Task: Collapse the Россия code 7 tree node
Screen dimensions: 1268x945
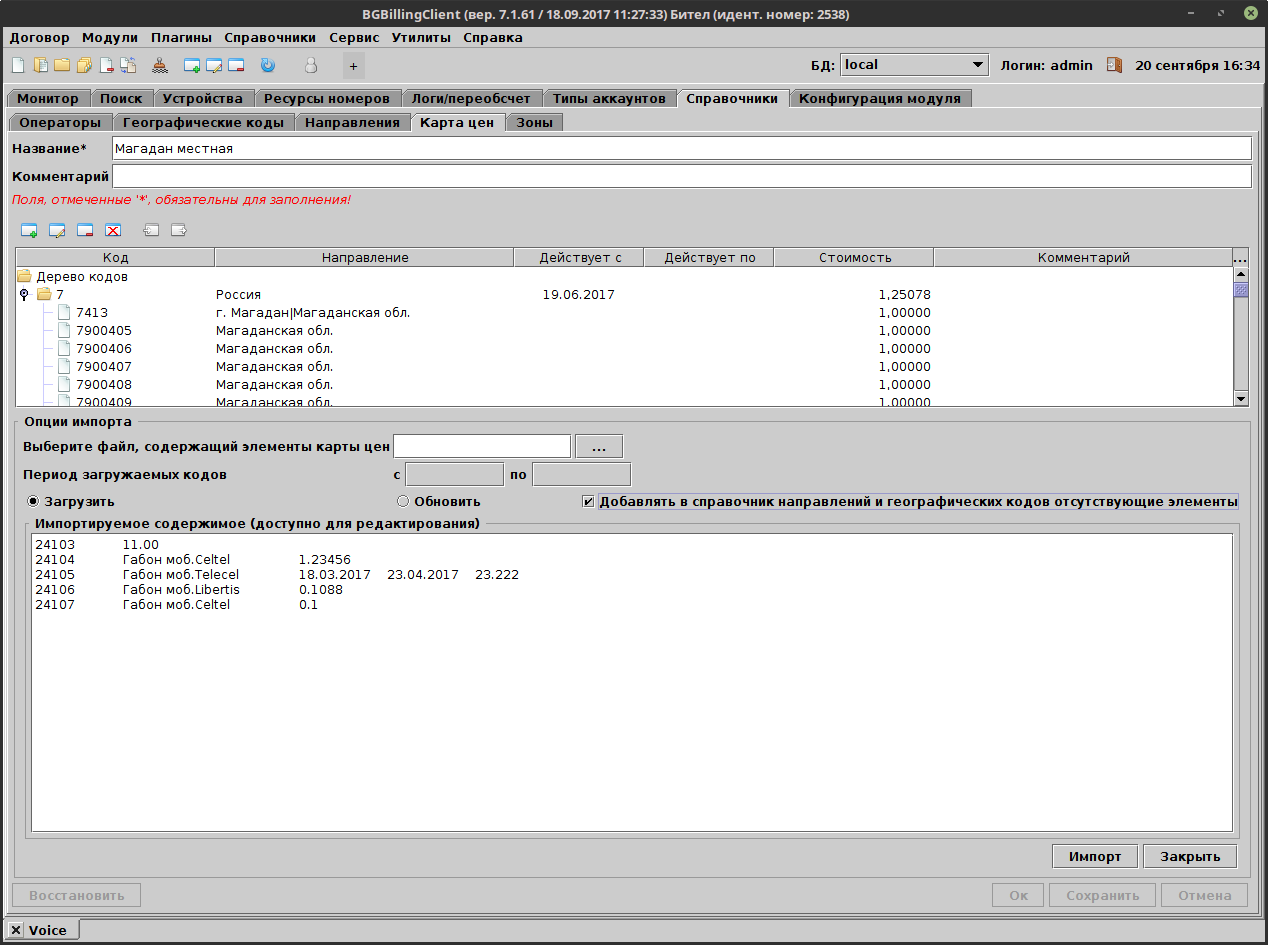Action: [23, 294]
